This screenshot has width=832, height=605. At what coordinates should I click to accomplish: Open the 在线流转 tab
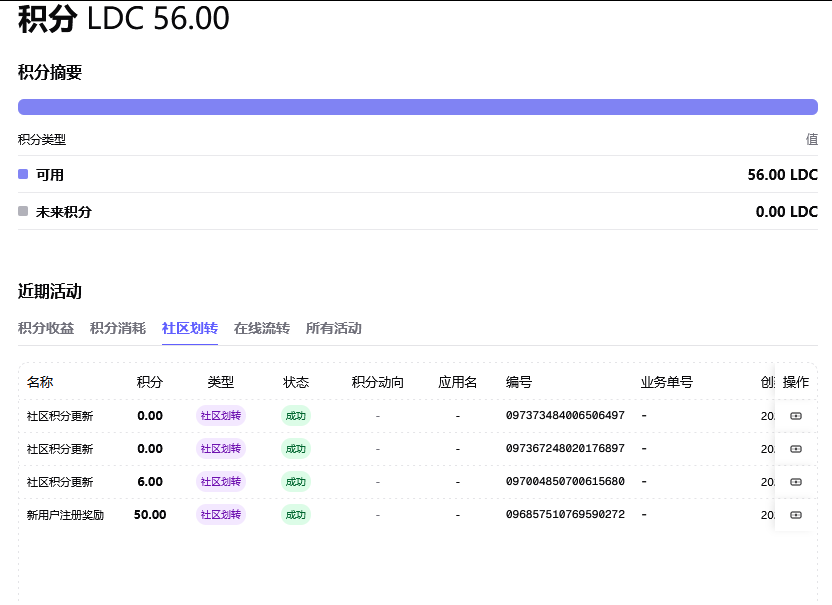pyautogui.click(x=262, y=329)
